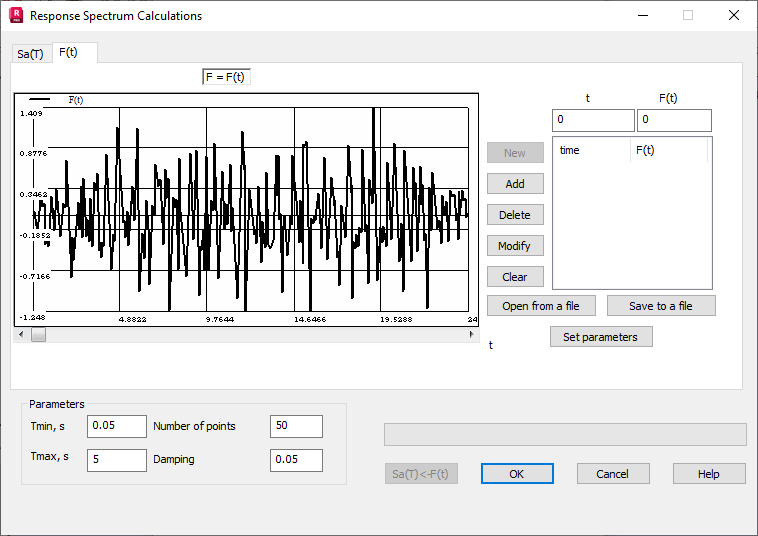The height and width of the screenshot is (536, 758).
Task: Click the F(t) value input field
Action: (674, 120)
